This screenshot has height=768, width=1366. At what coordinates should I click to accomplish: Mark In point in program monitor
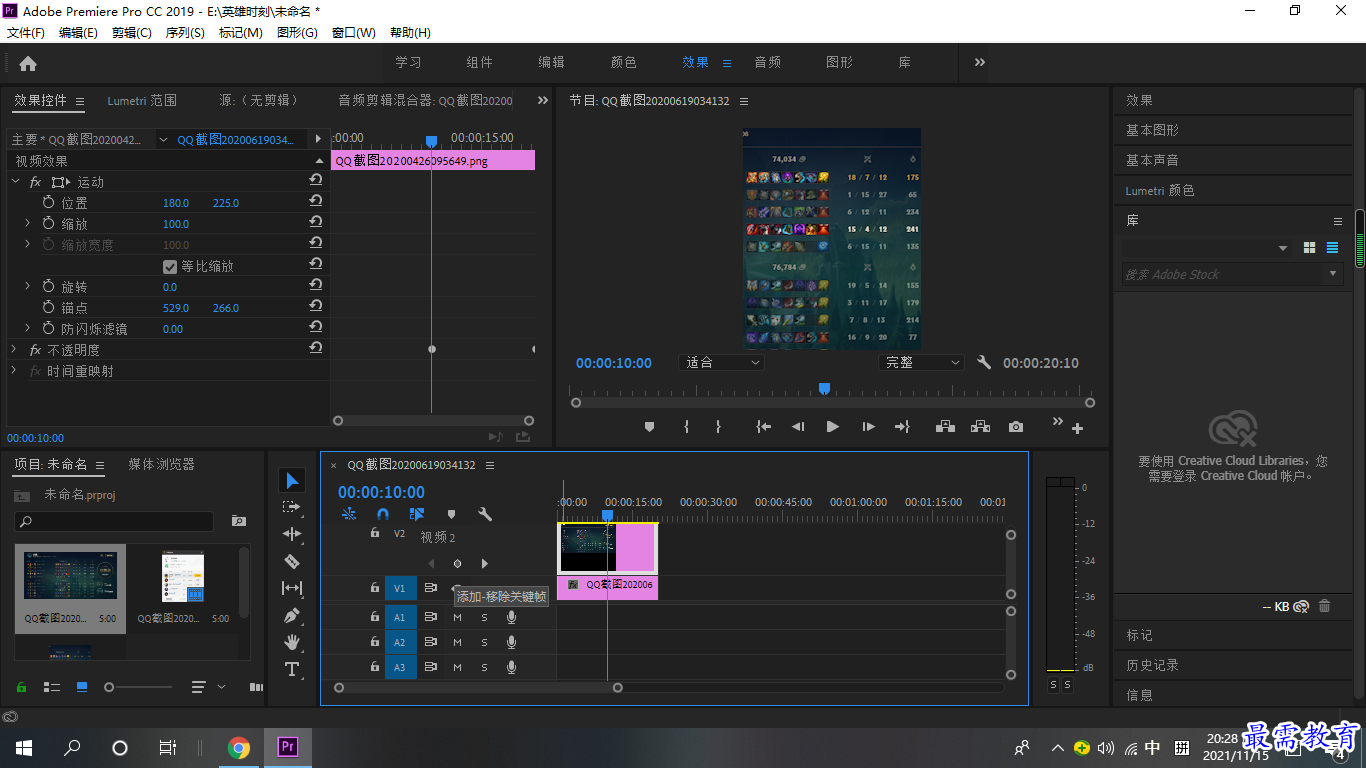tap(686, 427)
